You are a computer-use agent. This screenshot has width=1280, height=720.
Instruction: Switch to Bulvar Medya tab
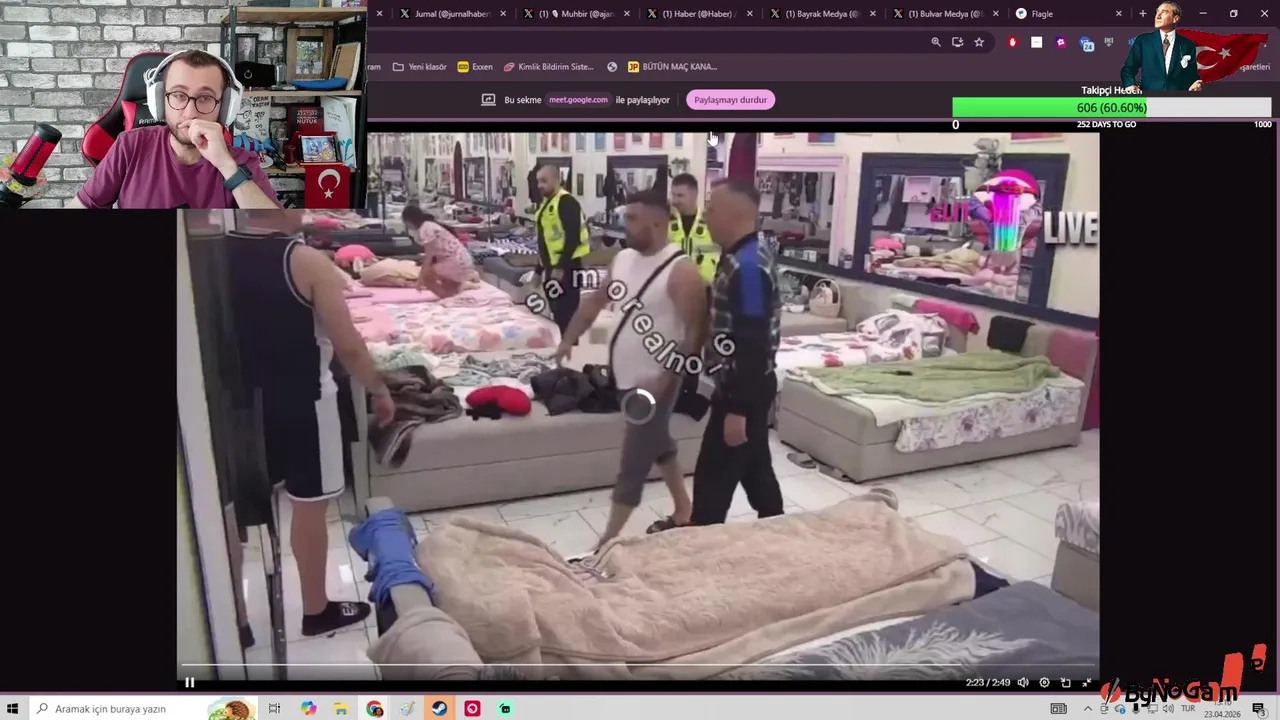click(945, 14)
